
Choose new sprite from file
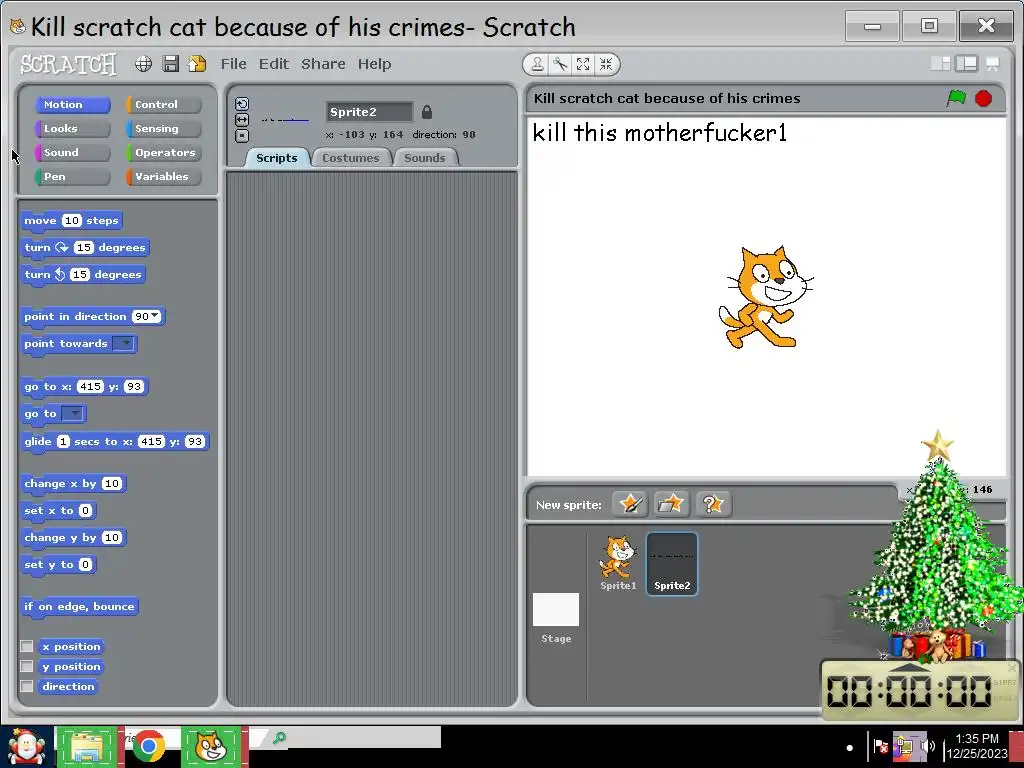tap(671, 504)
